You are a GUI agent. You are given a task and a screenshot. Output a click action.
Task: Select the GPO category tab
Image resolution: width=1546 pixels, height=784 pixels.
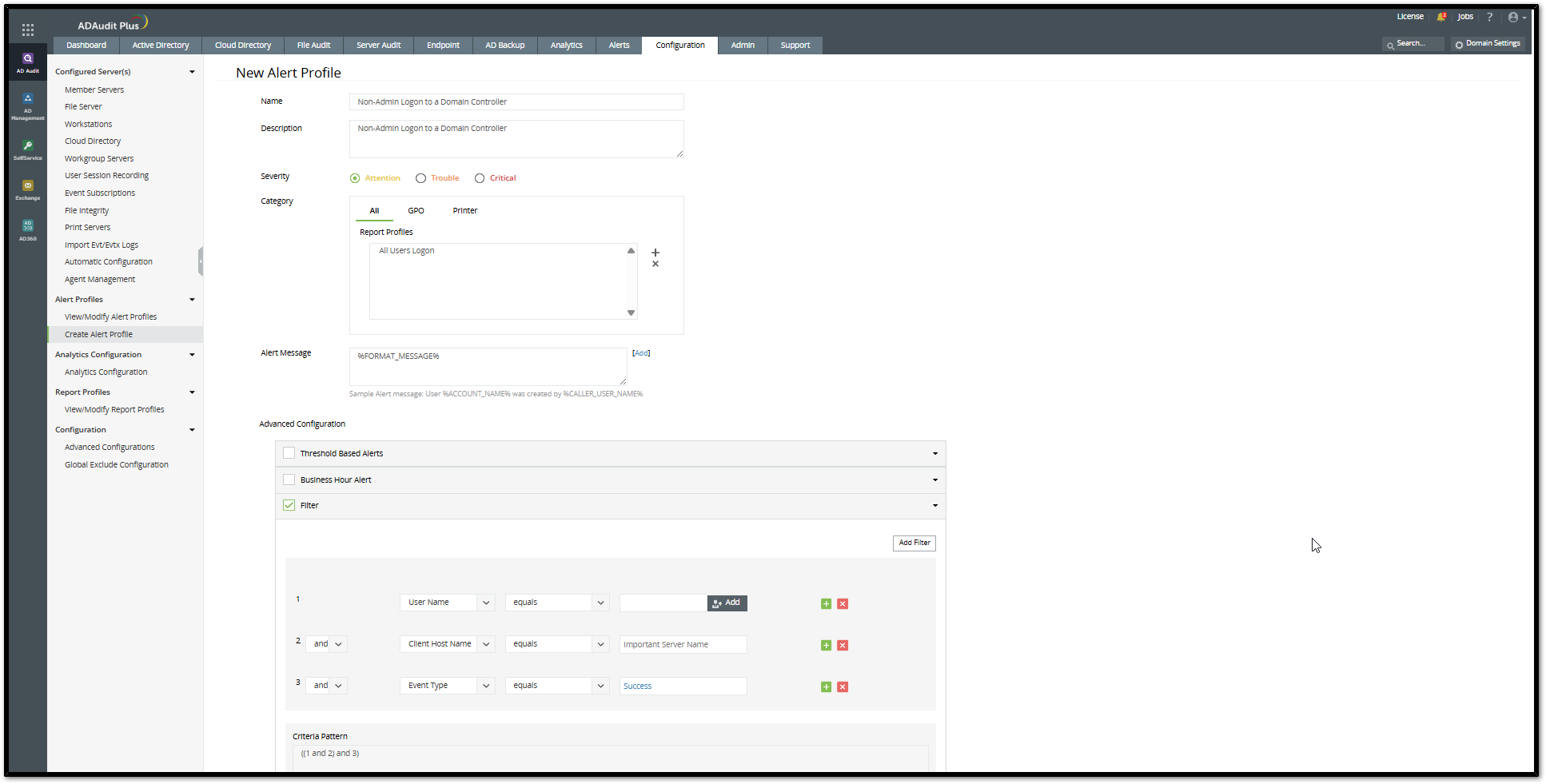(416, 211)
